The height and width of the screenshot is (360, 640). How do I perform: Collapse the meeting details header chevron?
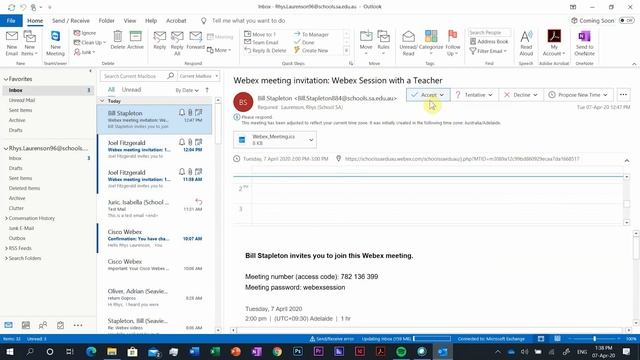[x=627, y=160]
